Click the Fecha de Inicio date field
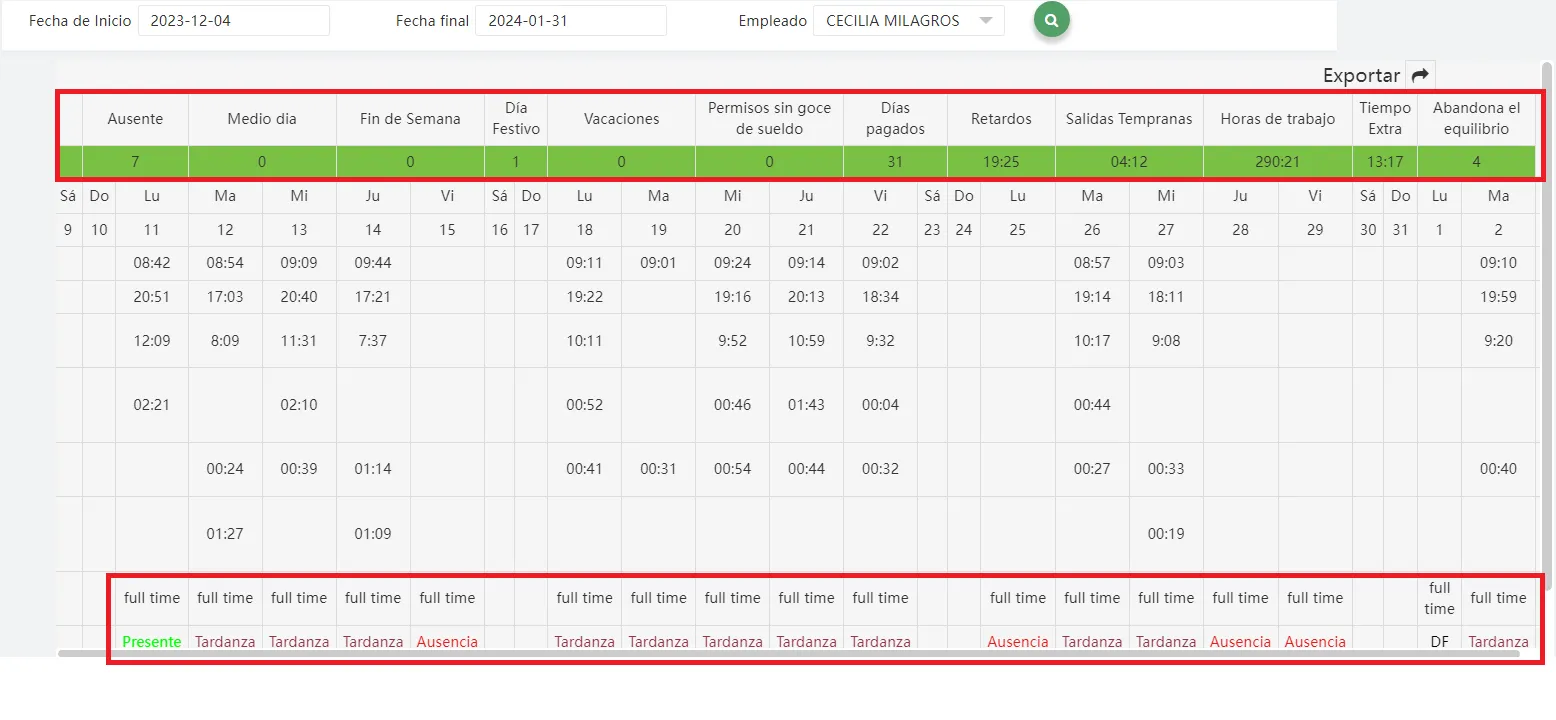The image size is (1556, 720). coord(233,21)
